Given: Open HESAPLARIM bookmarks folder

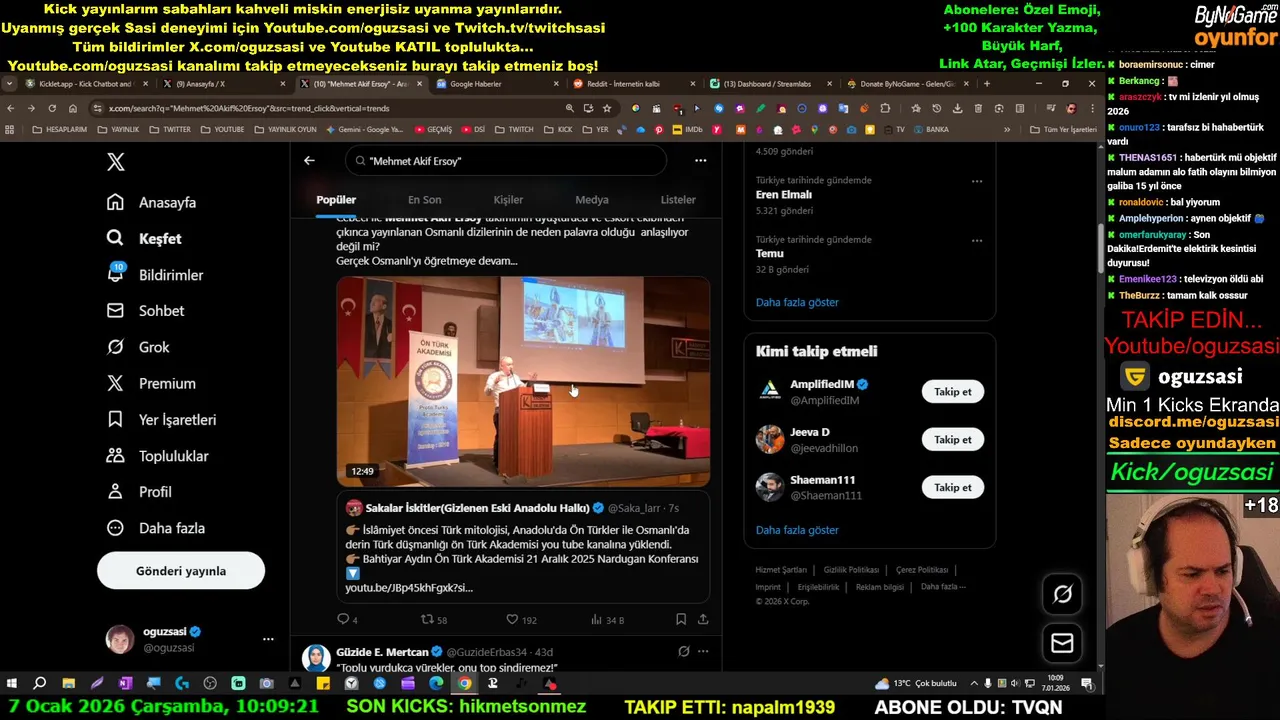Looking at the screenshot, I should pyautogui.click(x=60, y=129).
